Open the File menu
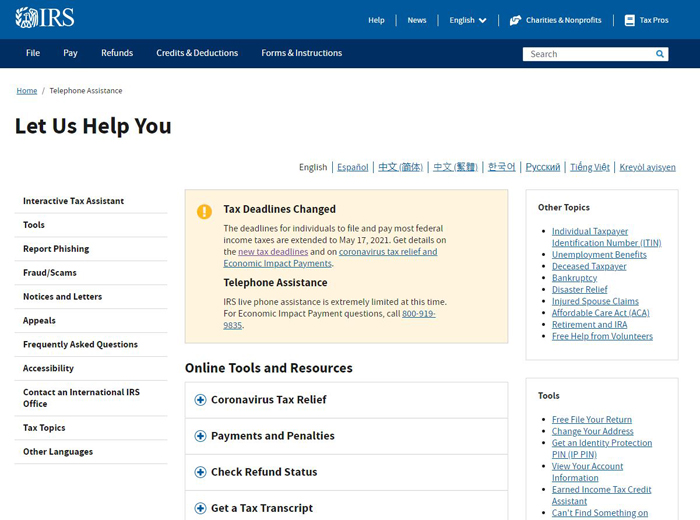 click(33, 53)
